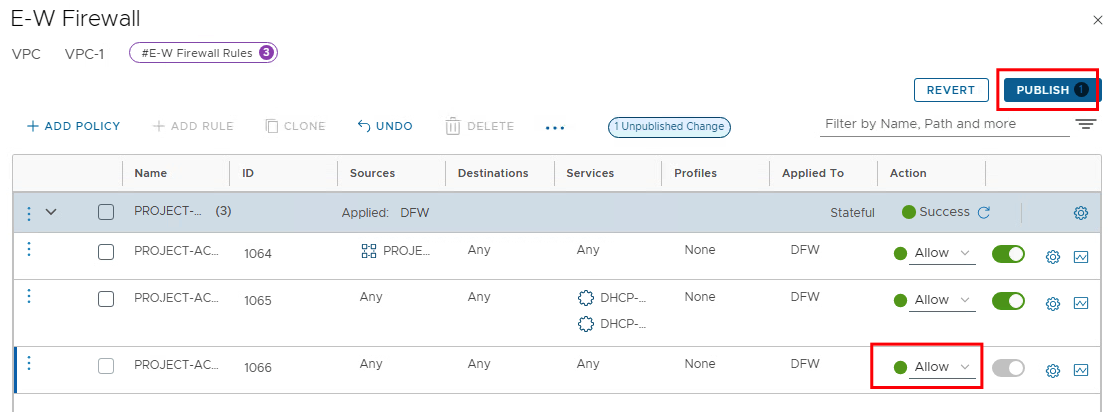This screenshot has width=1108, height=412.
Task: Open three-dot menu for rule 1066
Action: click(29, 363)
